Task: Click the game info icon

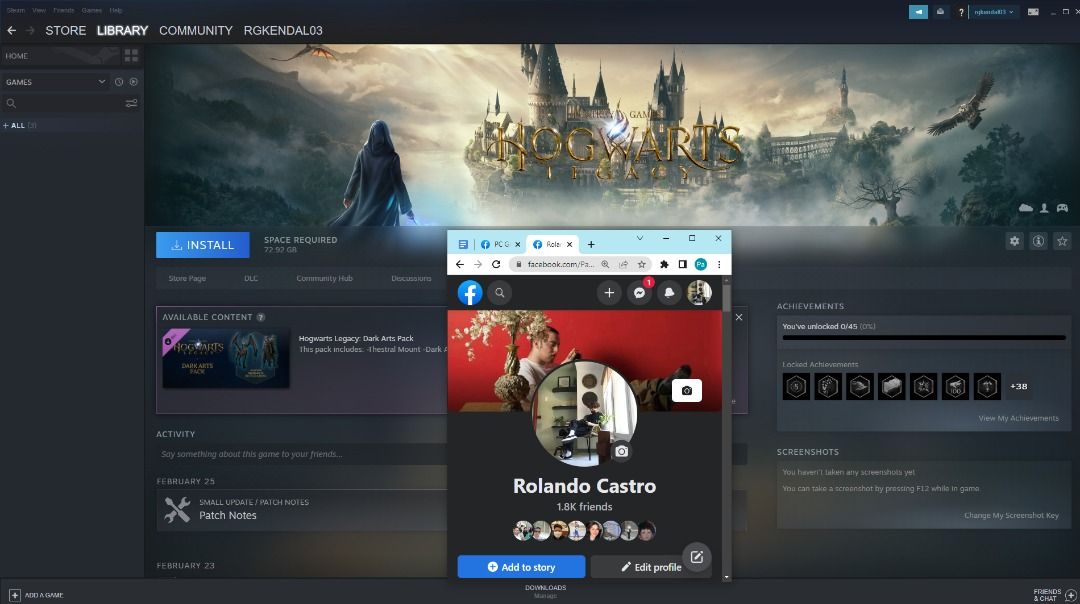Action: click(x=1039, y=241)
